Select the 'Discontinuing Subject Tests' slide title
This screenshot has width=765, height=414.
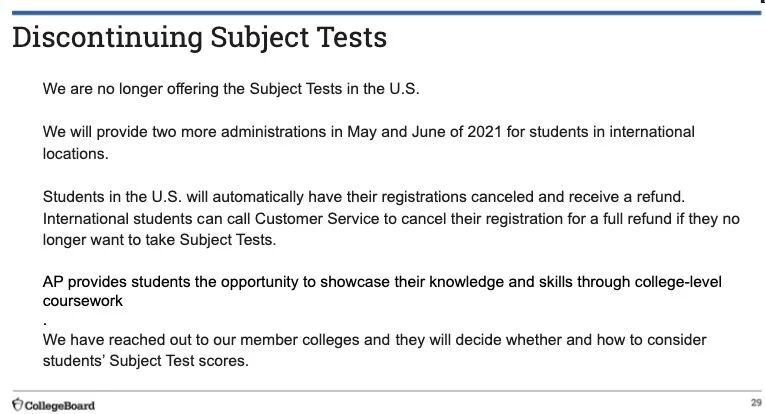199,38
